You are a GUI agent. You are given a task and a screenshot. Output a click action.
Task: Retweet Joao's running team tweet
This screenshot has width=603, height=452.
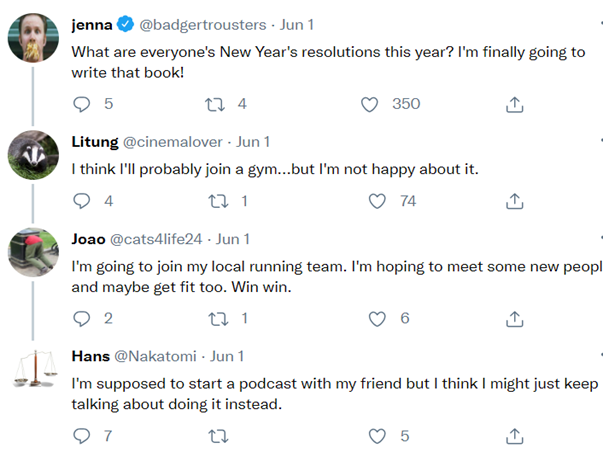click(217, 318)
